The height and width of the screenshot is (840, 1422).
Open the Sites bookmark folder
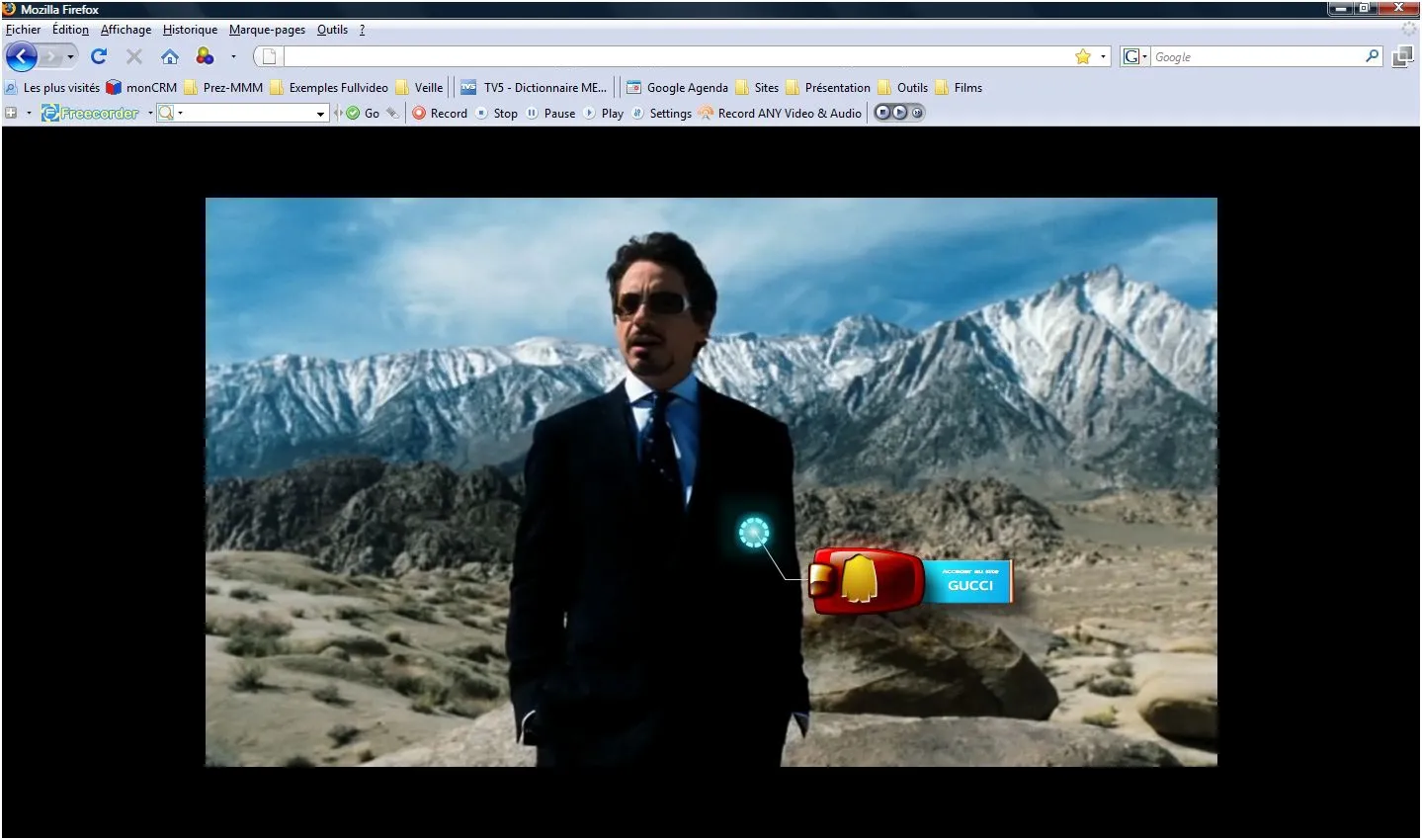(757, 88)
